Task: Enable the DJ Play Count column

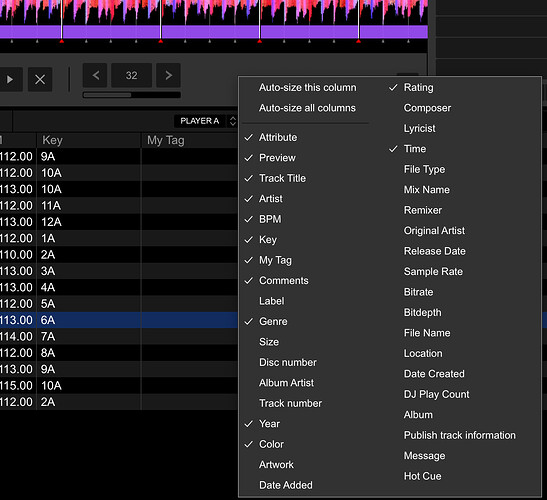Action: pyautogui.click(x=436, y=394)
